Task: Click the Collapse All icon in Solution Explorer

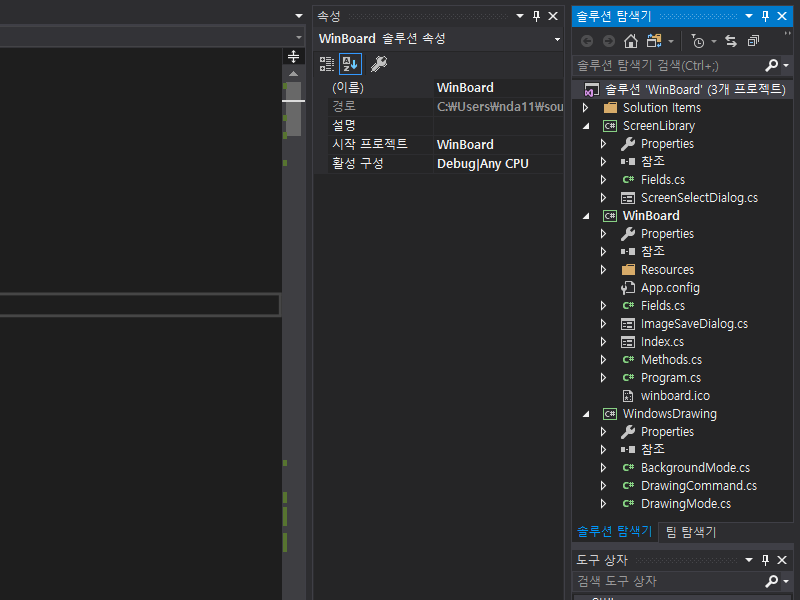Action: 753,41
